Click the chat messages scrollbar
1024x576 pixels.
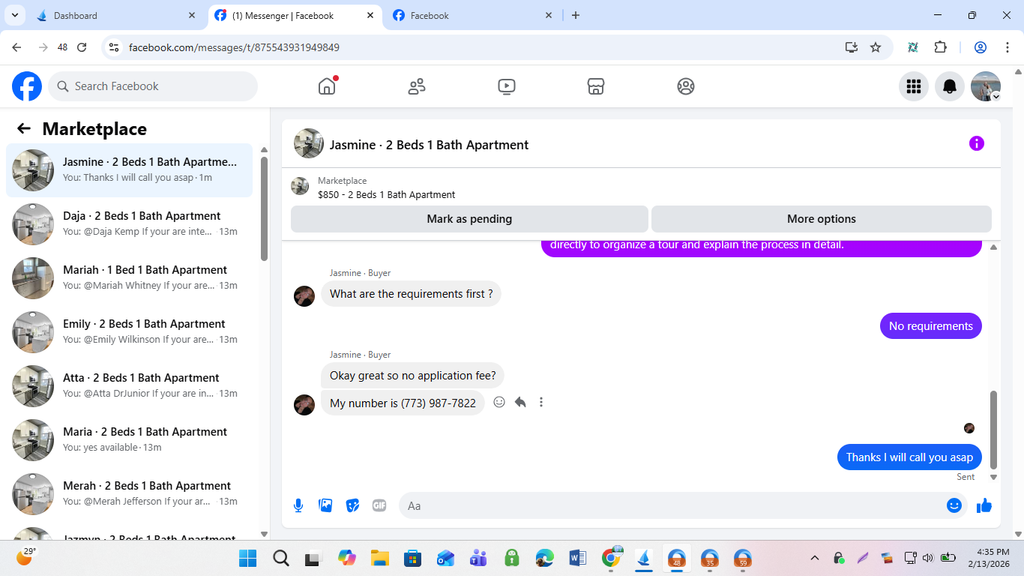point(993,430)
